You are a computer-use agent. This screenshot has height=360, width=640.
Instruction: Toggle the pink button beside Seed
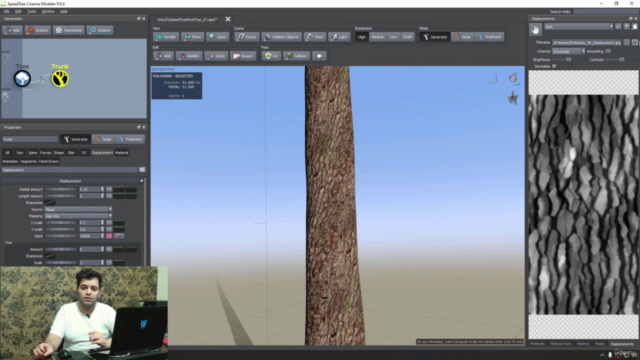coord(109,236)
